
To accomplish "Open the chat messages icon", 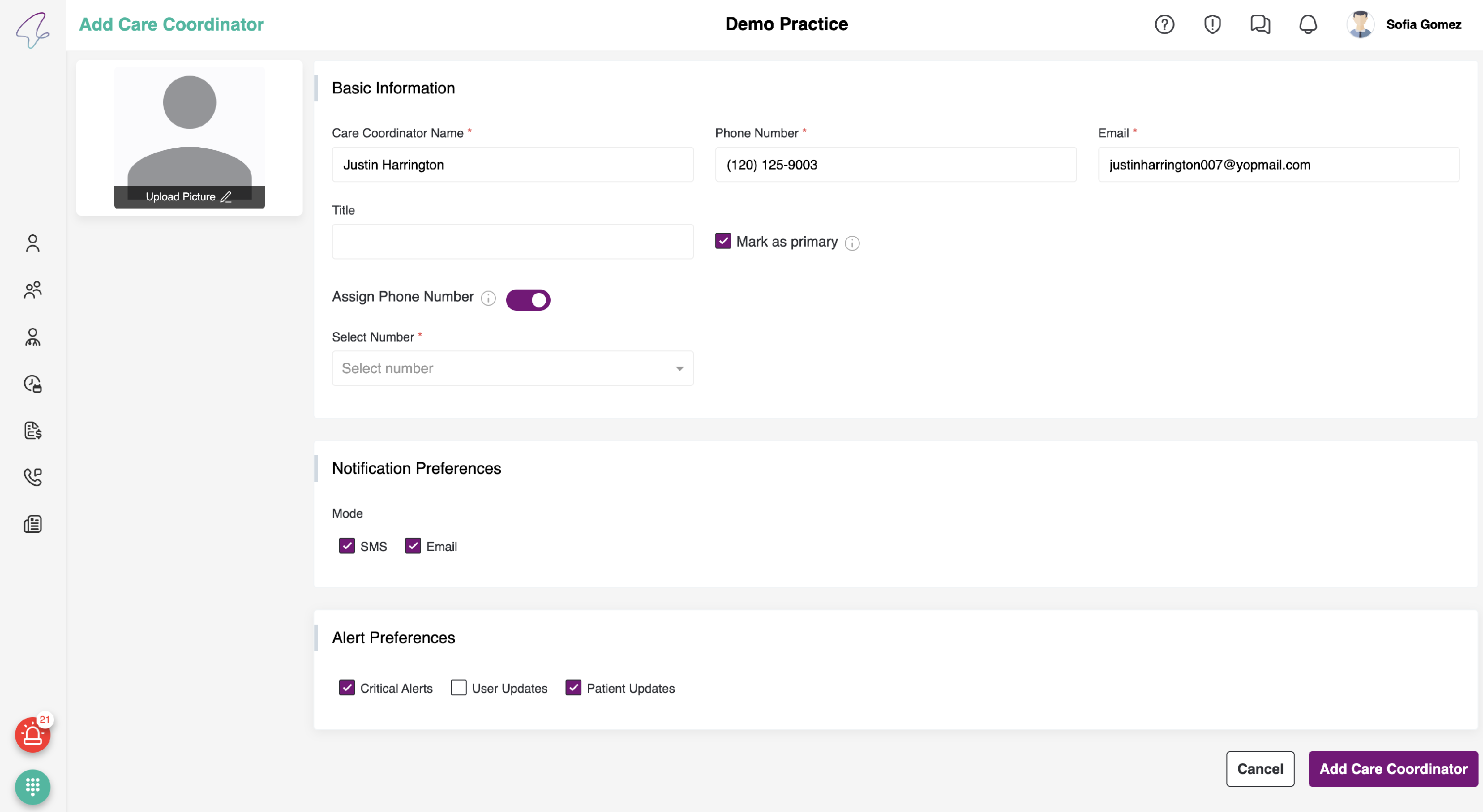I will pos(1260,24).
